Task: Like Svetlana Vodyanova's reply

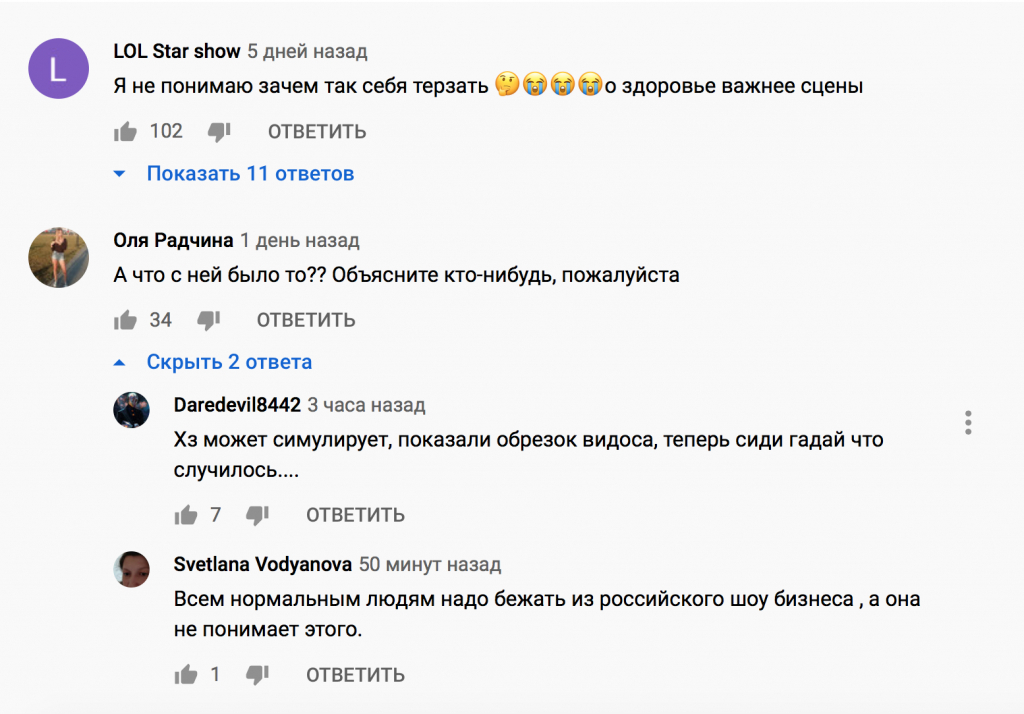Action: [x=185, y=675]
